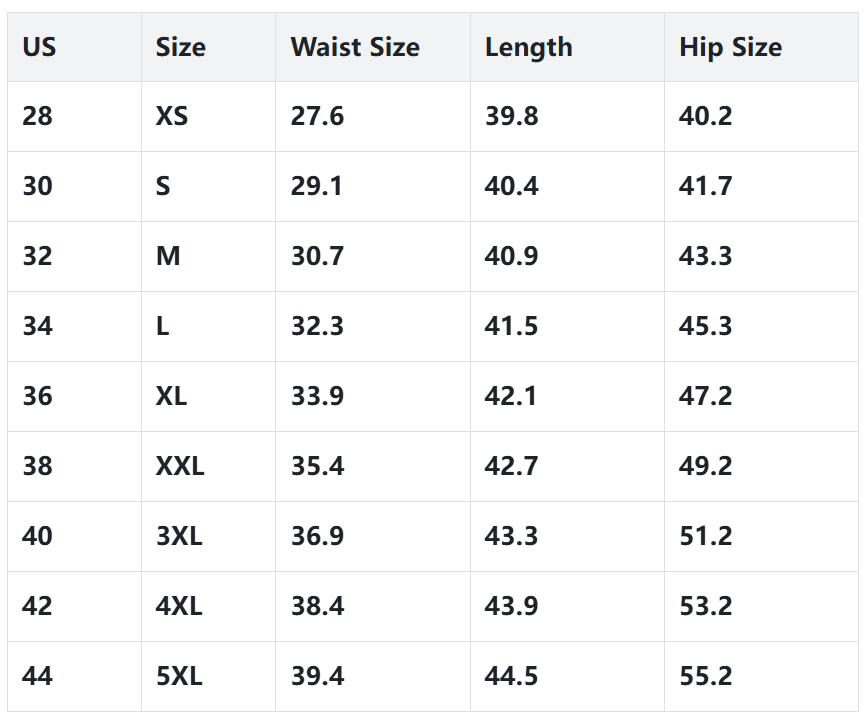Image resolution: width=867 pixels, height=724 pixels.
Task: Click the 3XL size cell
Action: [179, 537]
